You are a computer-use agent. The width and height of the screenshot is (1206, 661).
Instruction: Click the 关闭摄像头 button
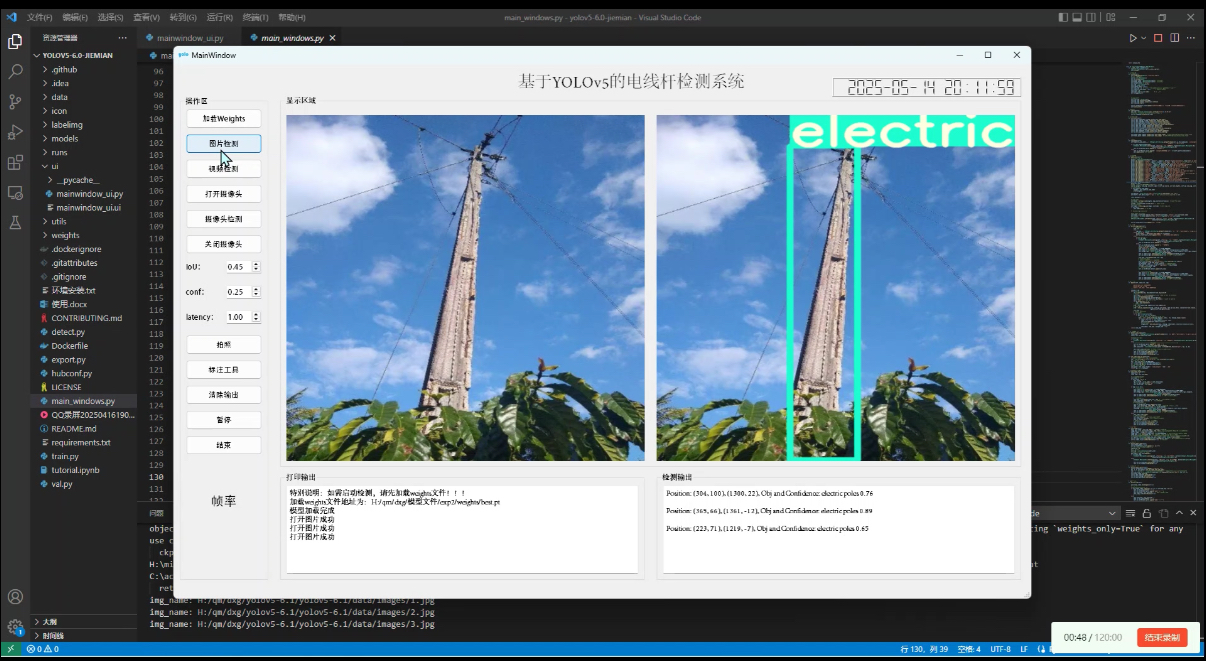click(x=224, y=243)
